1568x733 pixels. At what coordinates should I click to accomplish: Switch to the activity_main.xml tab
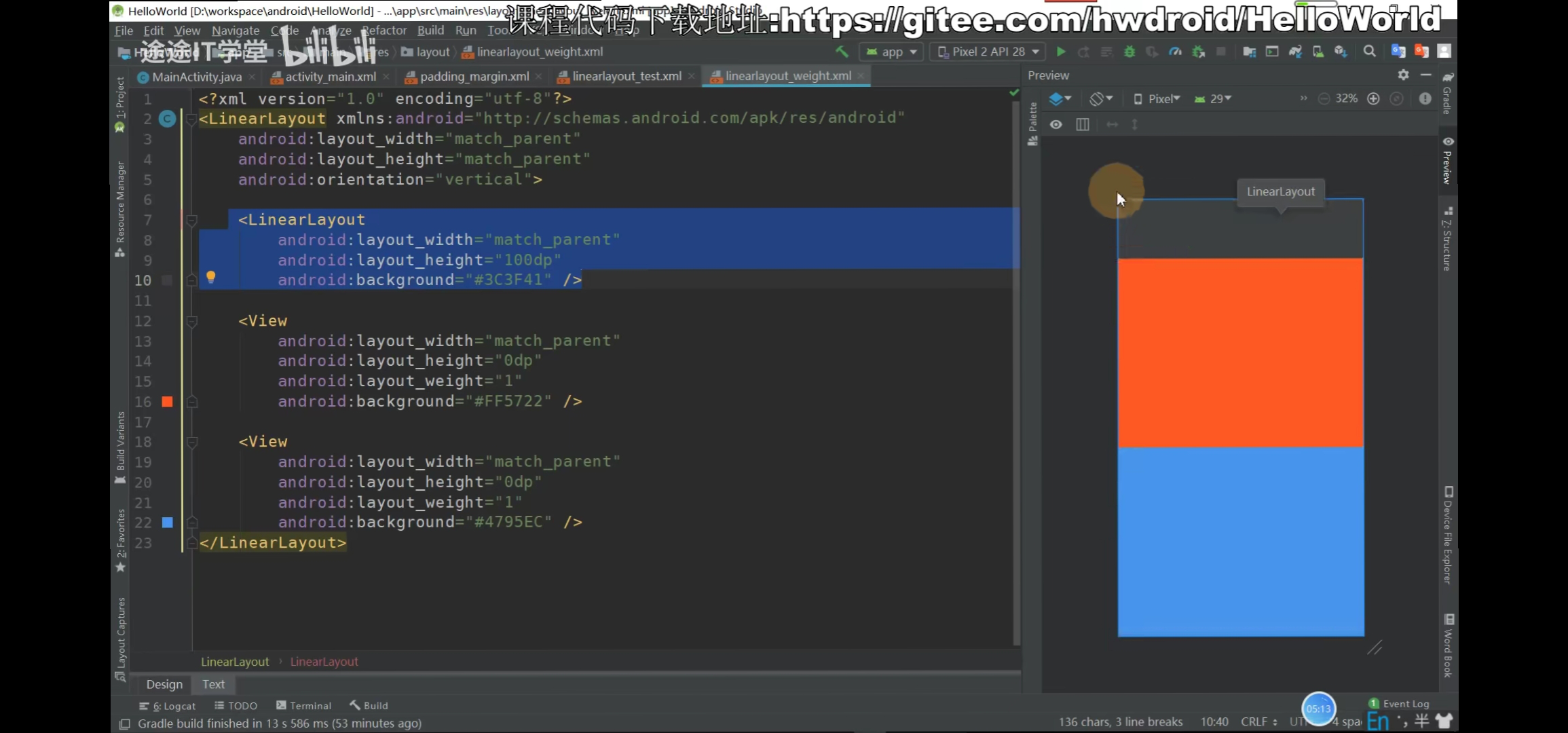coord(330,77)
